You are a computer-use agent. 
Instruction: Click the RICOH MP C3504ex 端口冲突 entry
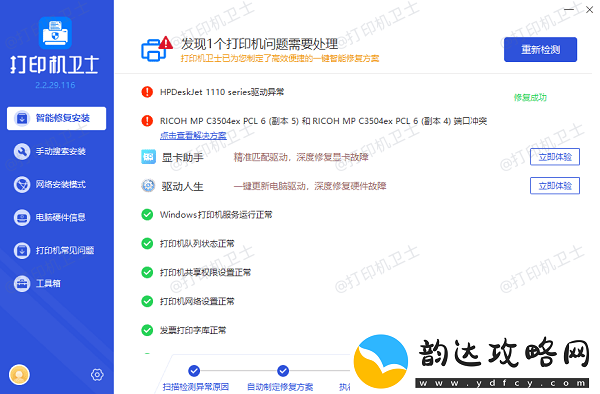tap(323, 121)
